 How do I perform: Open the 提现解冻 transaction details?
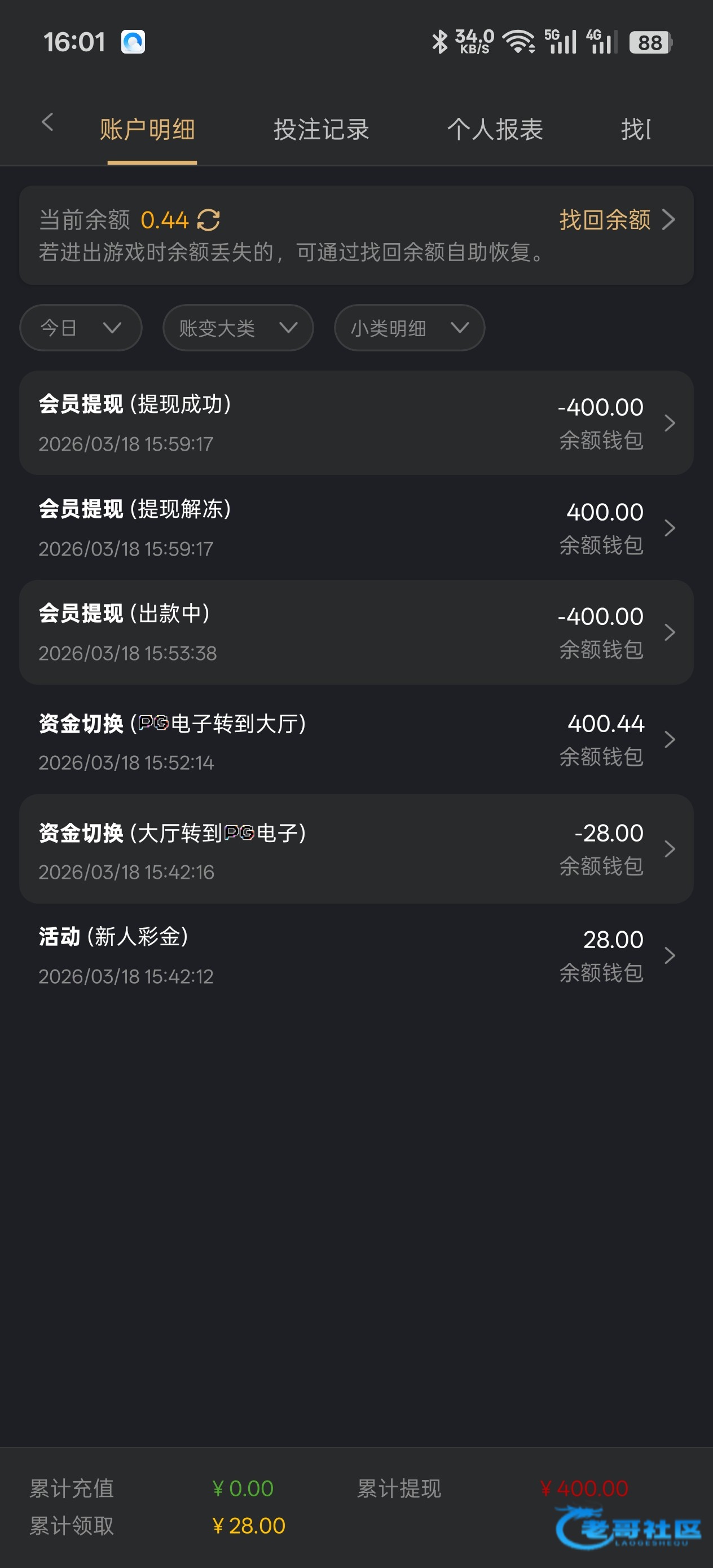click(x=356, y=528)
